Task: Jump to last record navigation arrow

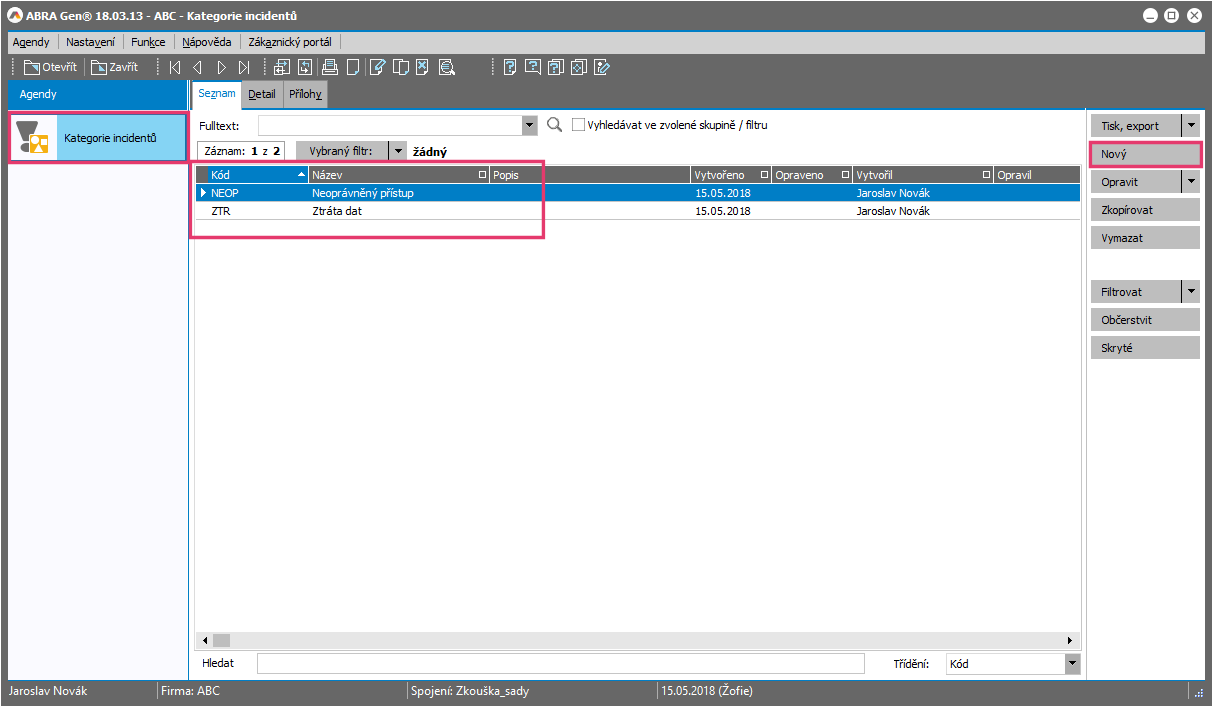Action: (244, 68)
